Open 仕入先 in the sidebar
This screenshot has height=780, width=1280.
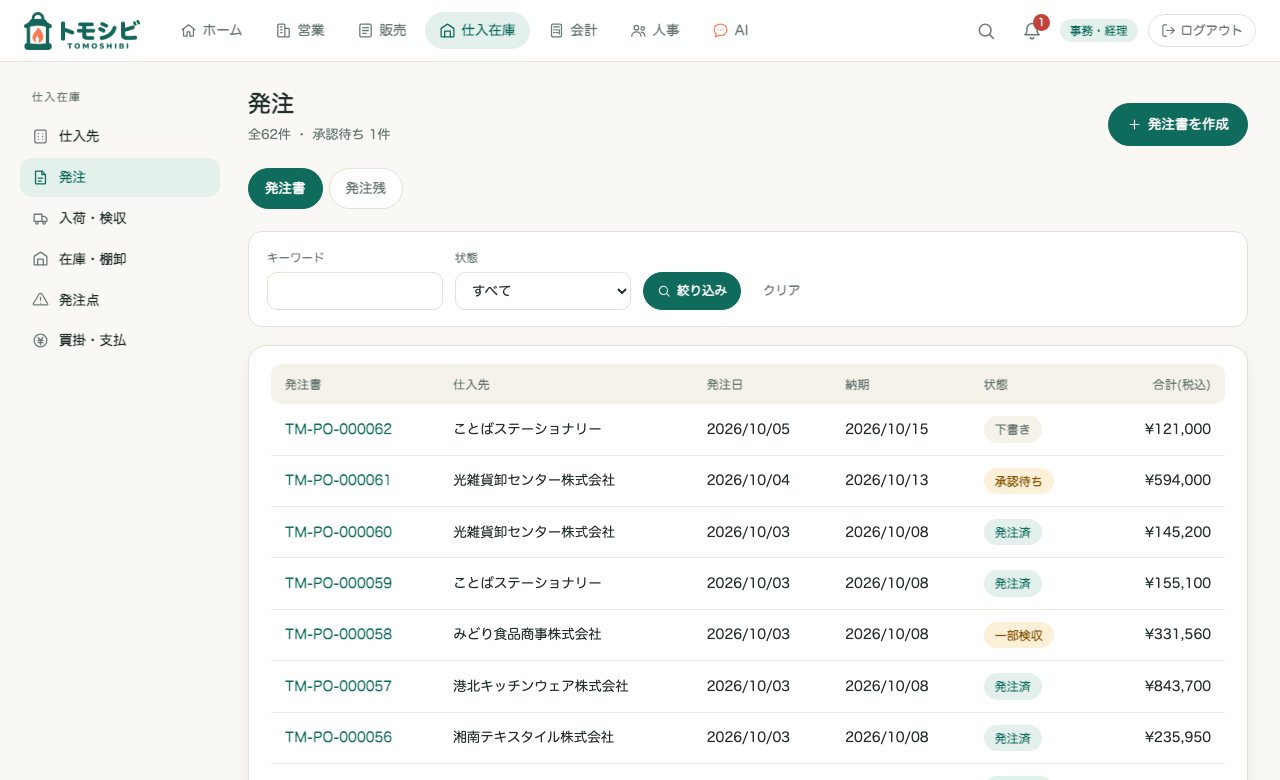120,136
